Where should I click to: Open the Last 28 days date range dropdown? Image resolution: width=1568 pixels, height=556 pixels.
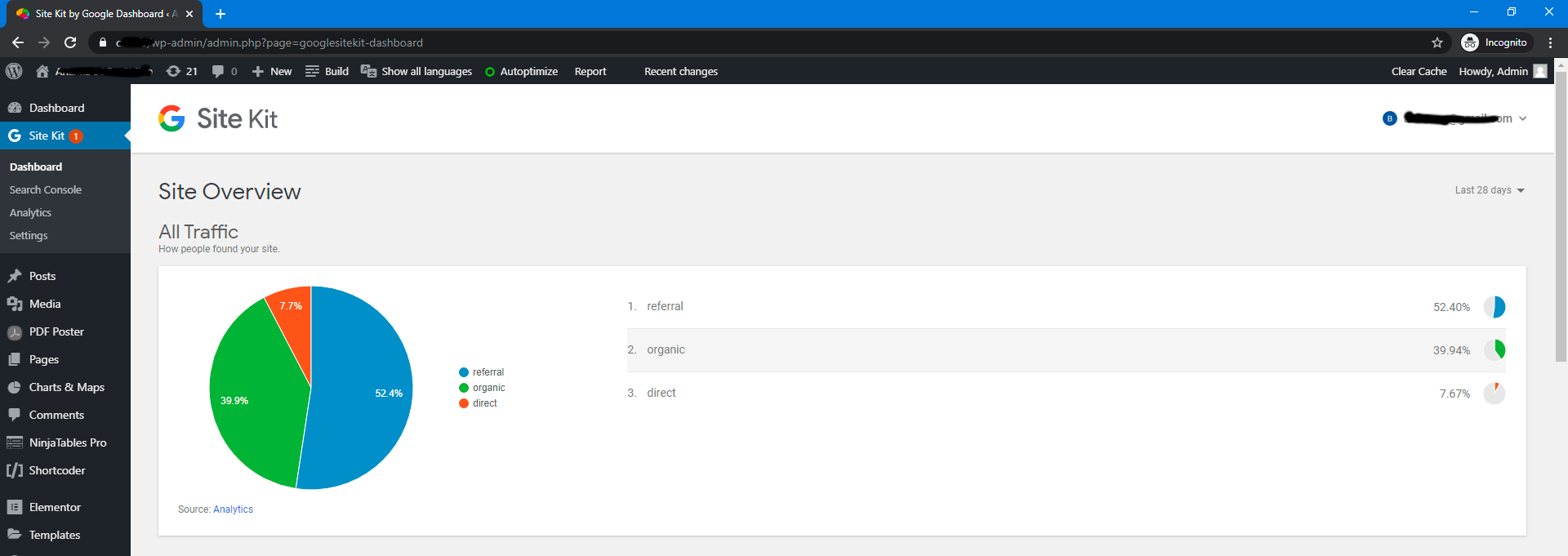tap(1490, 190)
